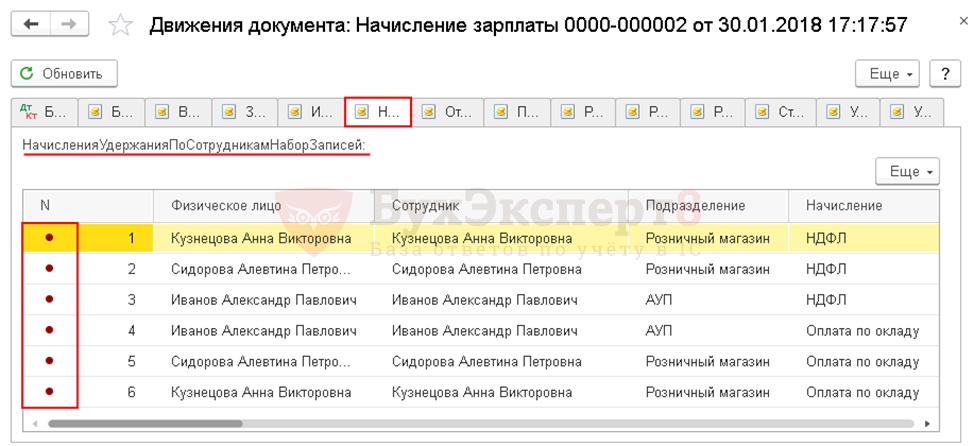Open the first tab with Дт/Кт icon
This screenshot has height=446, width=974.
point(42,112)
